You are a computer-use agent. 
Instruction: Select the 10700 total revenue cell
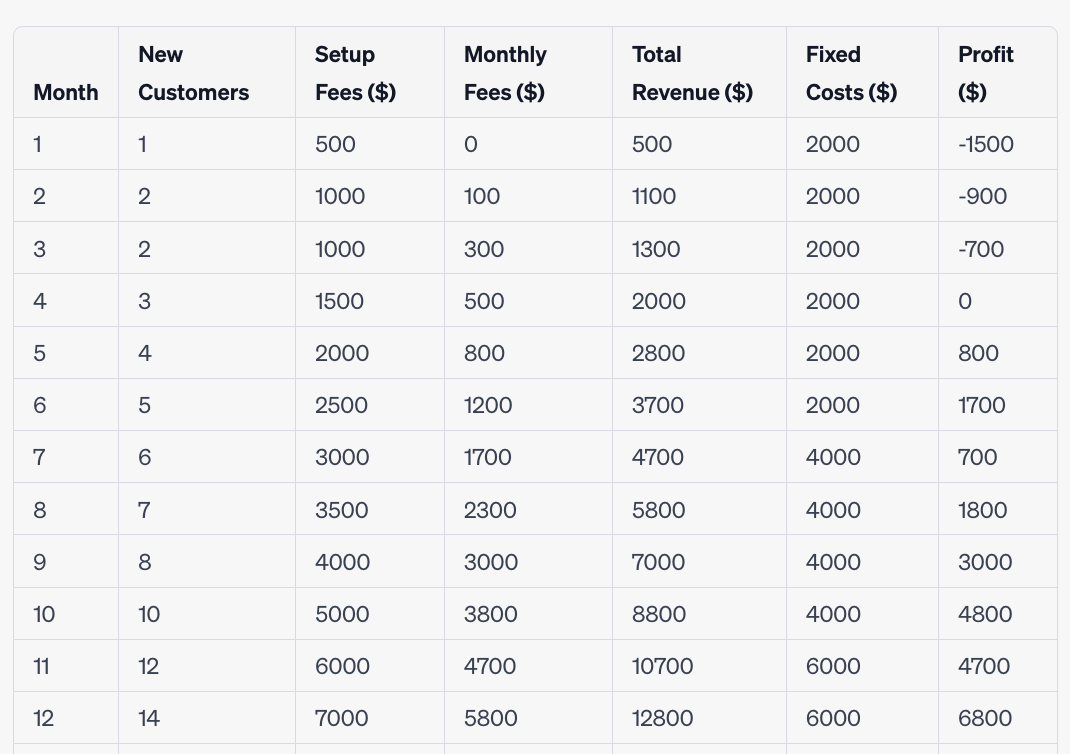tap(662, 666)
